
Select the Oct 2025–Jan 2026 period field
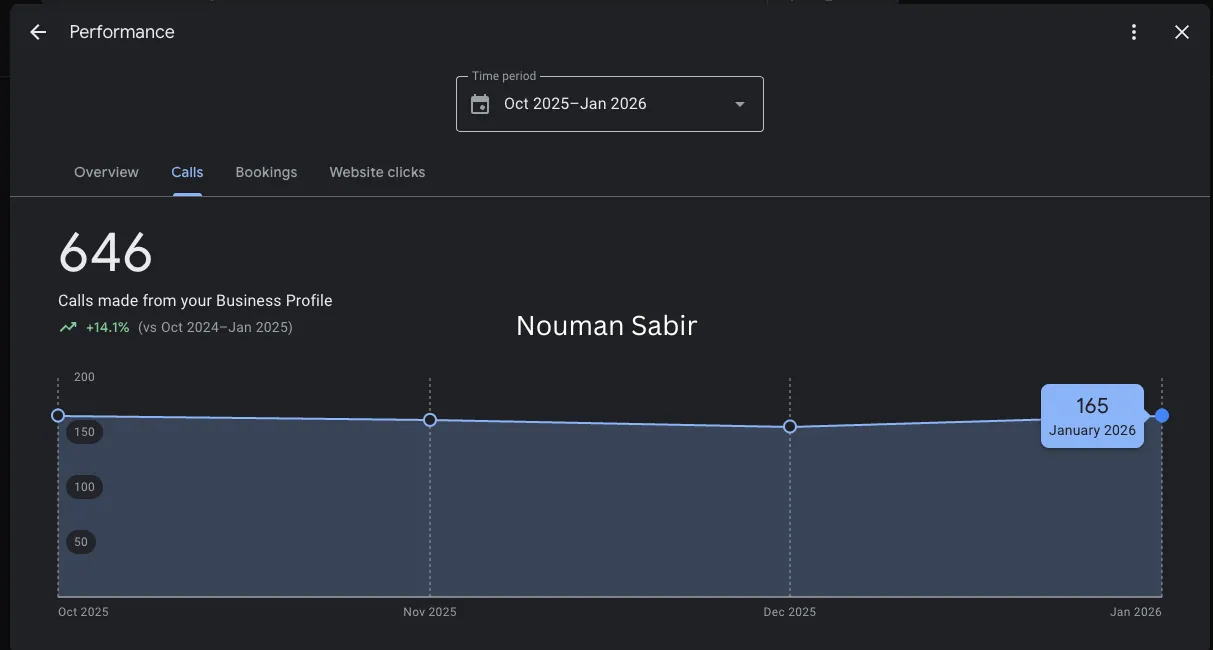click(x=610, y=104)
